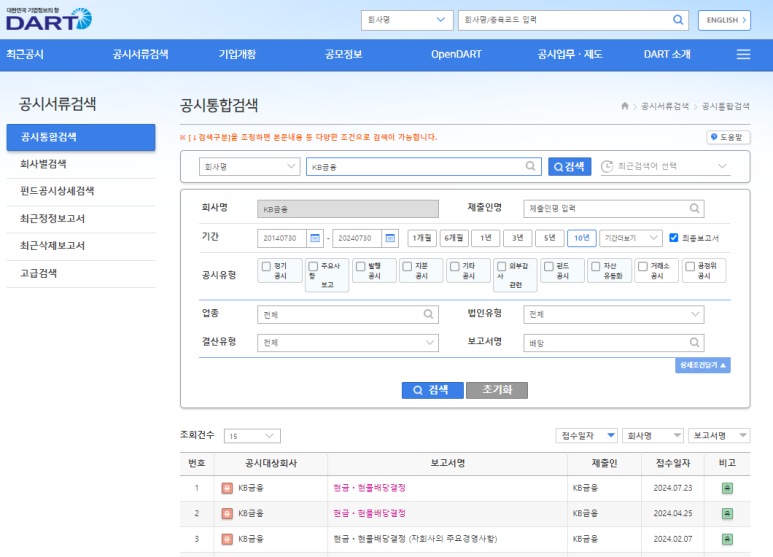Click the green 비고 icon for the 2024.04.25 row

[x=727, y=514]
